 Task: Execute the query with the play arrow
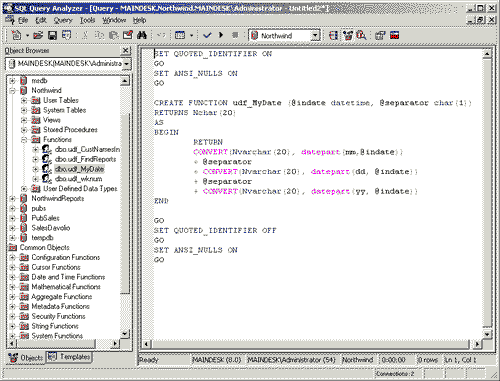(x=221, y=35)
